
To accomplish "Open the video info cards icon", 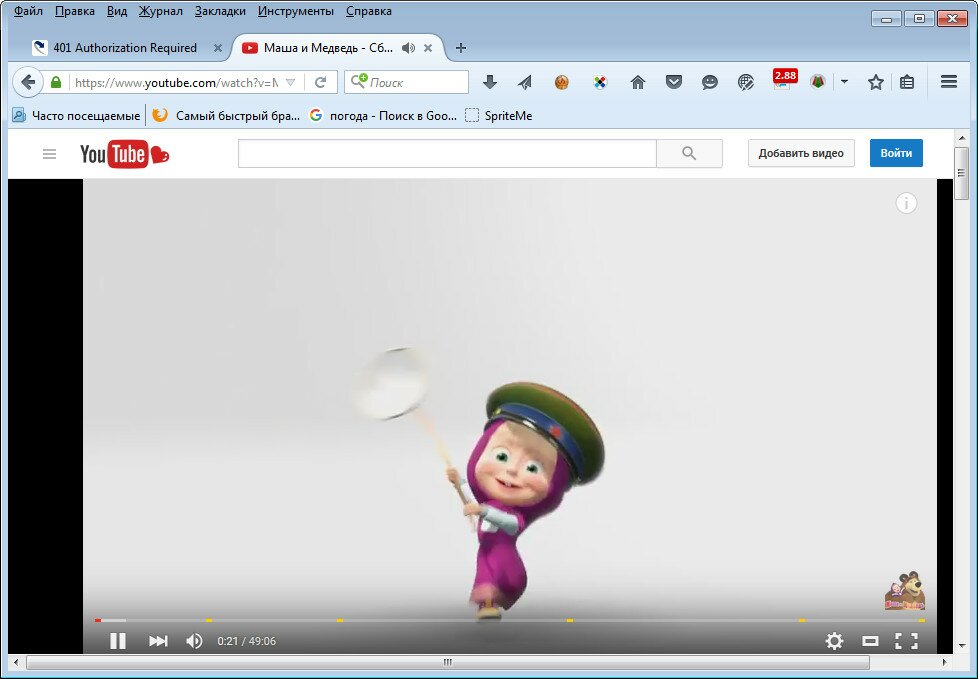I will click(x=906, y=203).
